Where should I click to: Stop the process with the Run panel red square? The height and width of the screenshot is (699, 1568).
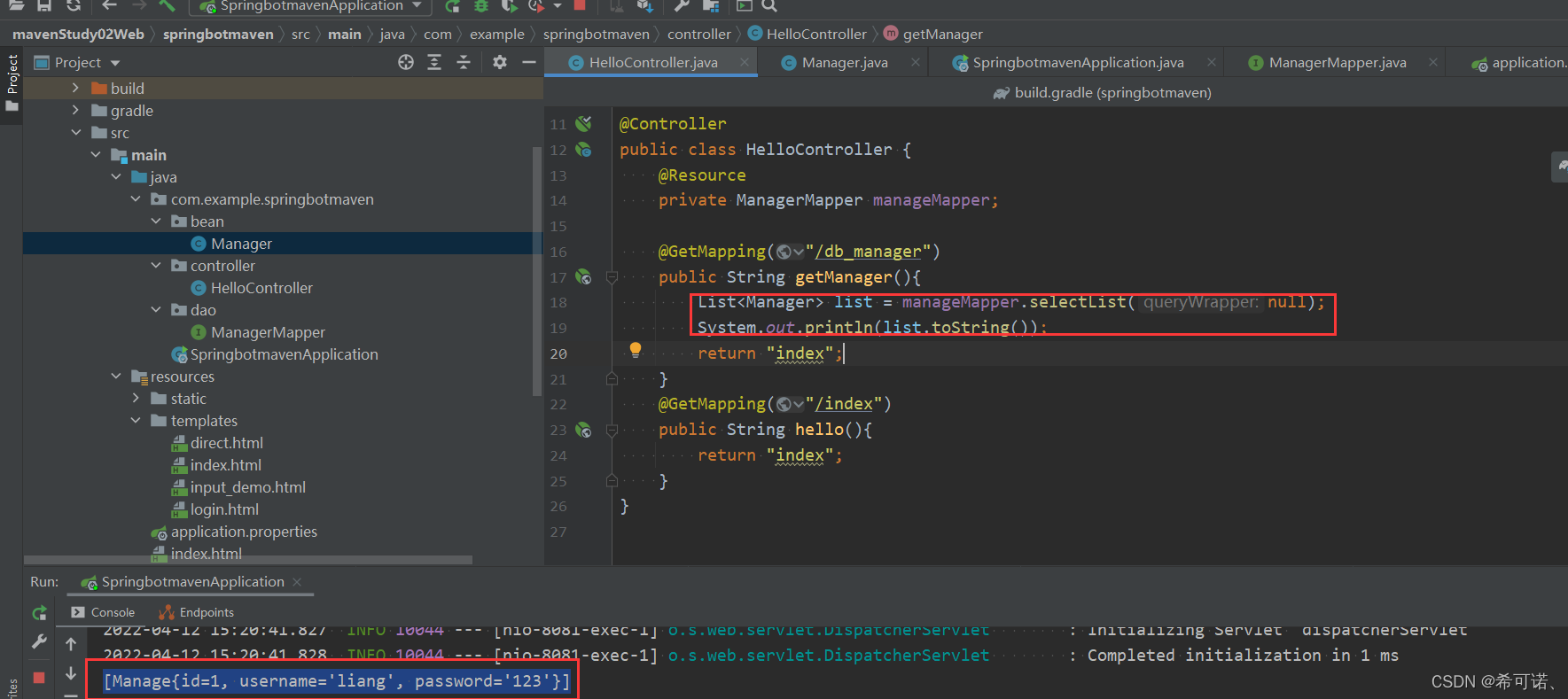pos(39,678)
